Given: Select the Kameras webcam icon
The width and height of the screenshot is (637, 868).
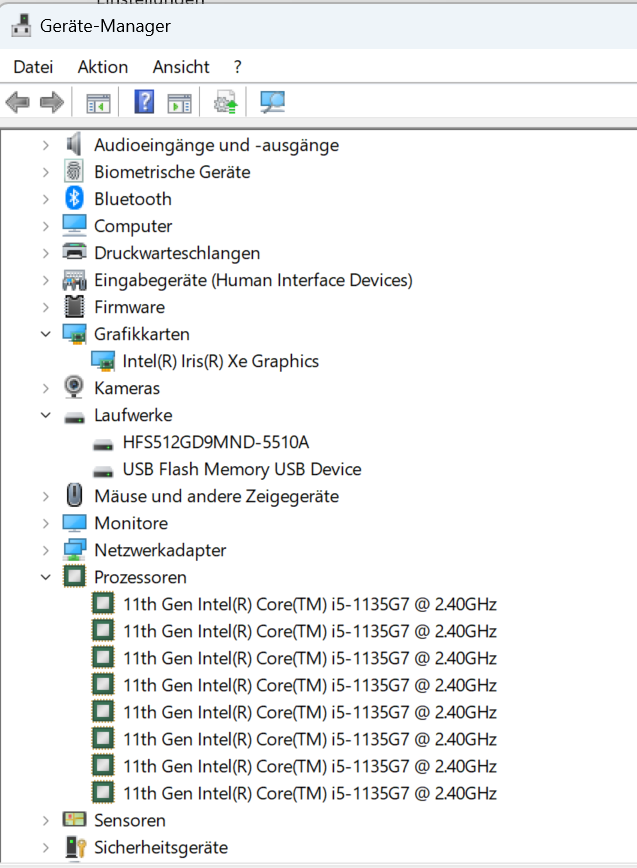Looking at the screenshot, I should tap(74, 387).
